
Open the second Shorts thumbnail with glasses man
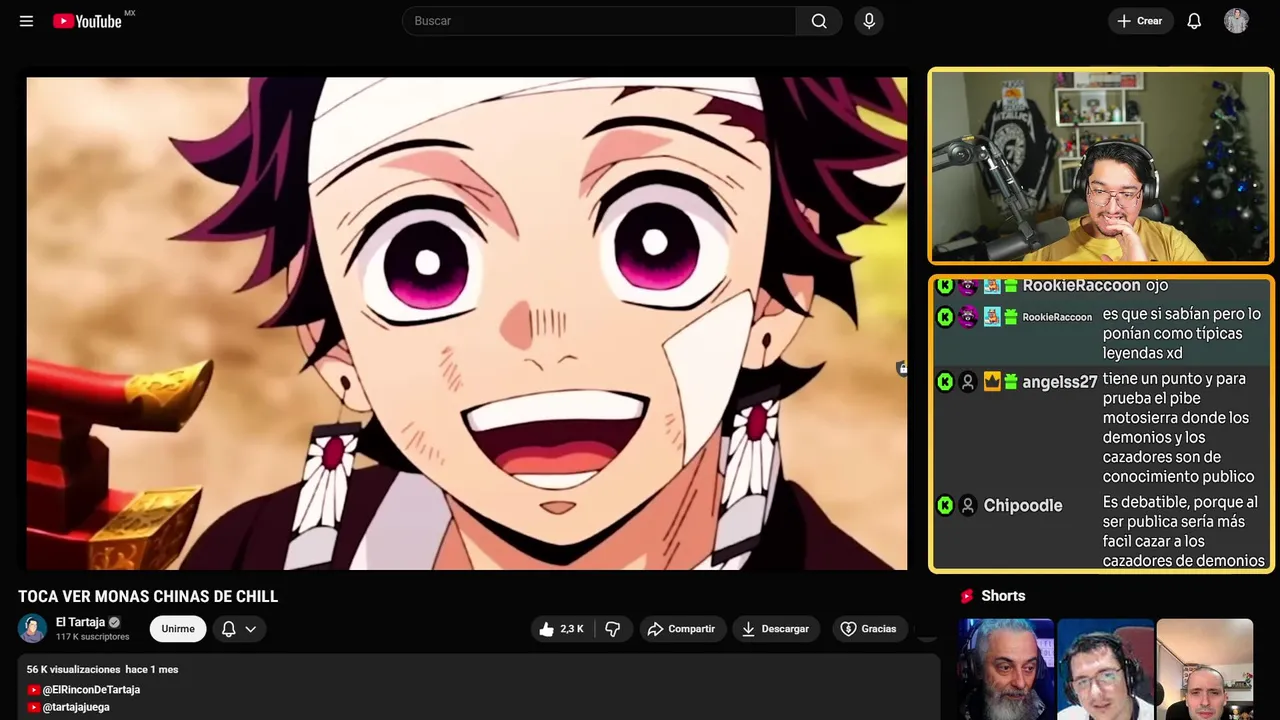click(1105, 669)
